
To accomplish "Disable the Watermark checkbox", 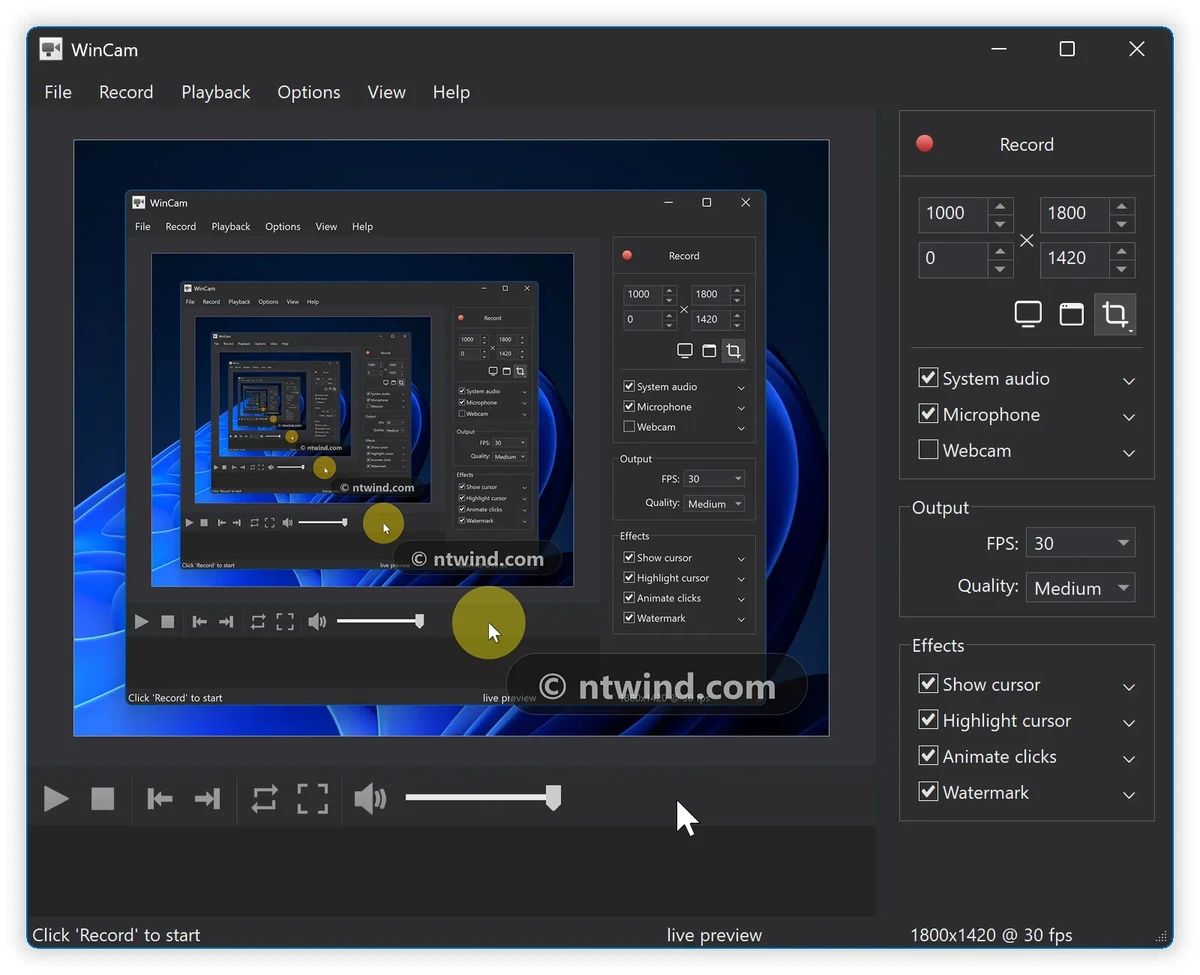I will click(928, 792).
